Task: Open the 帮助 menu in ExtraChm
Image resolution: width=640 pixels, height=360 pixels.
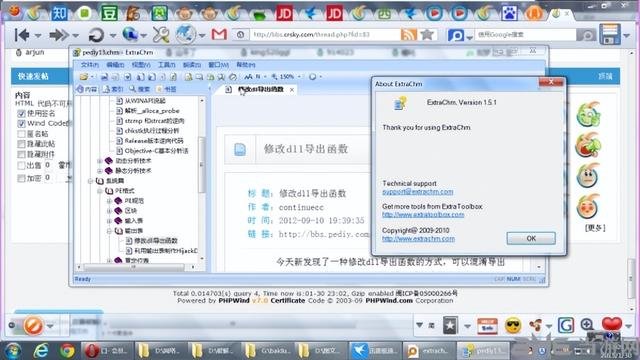Action: pyautogui.click(x=245, y=65)
